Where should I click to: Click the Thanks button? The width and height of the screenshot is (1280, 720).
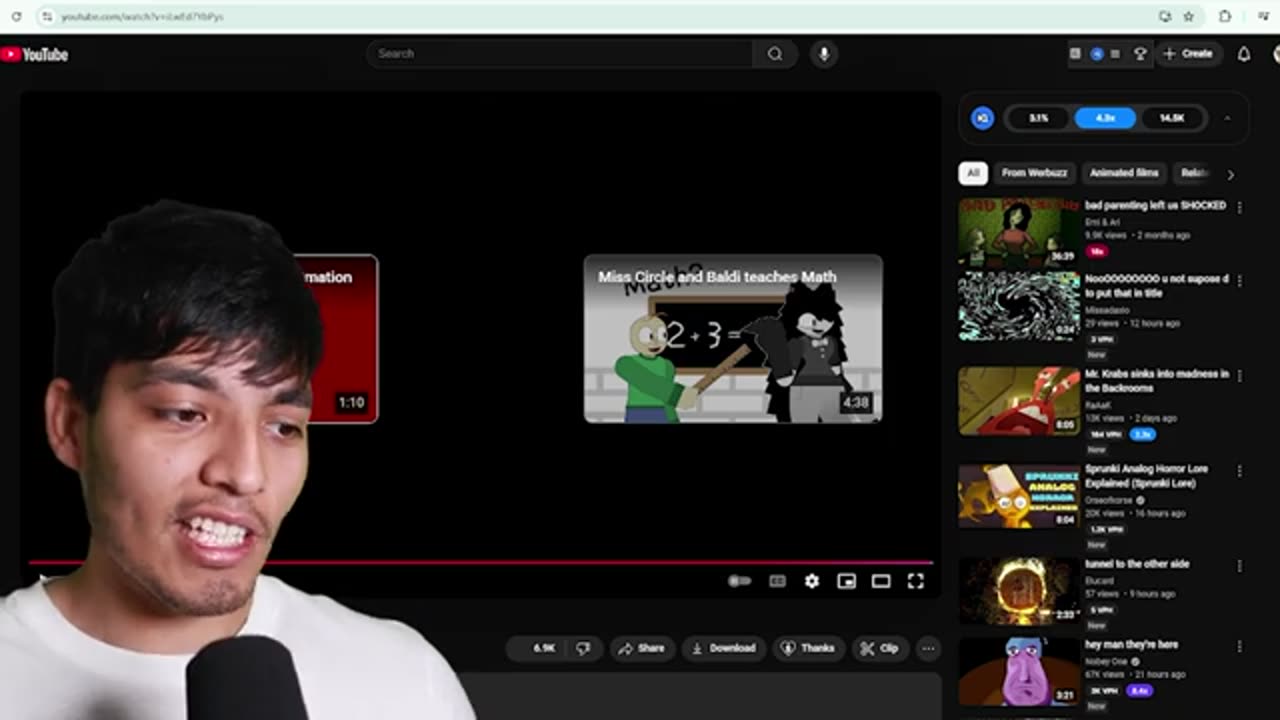pos(808,648)
